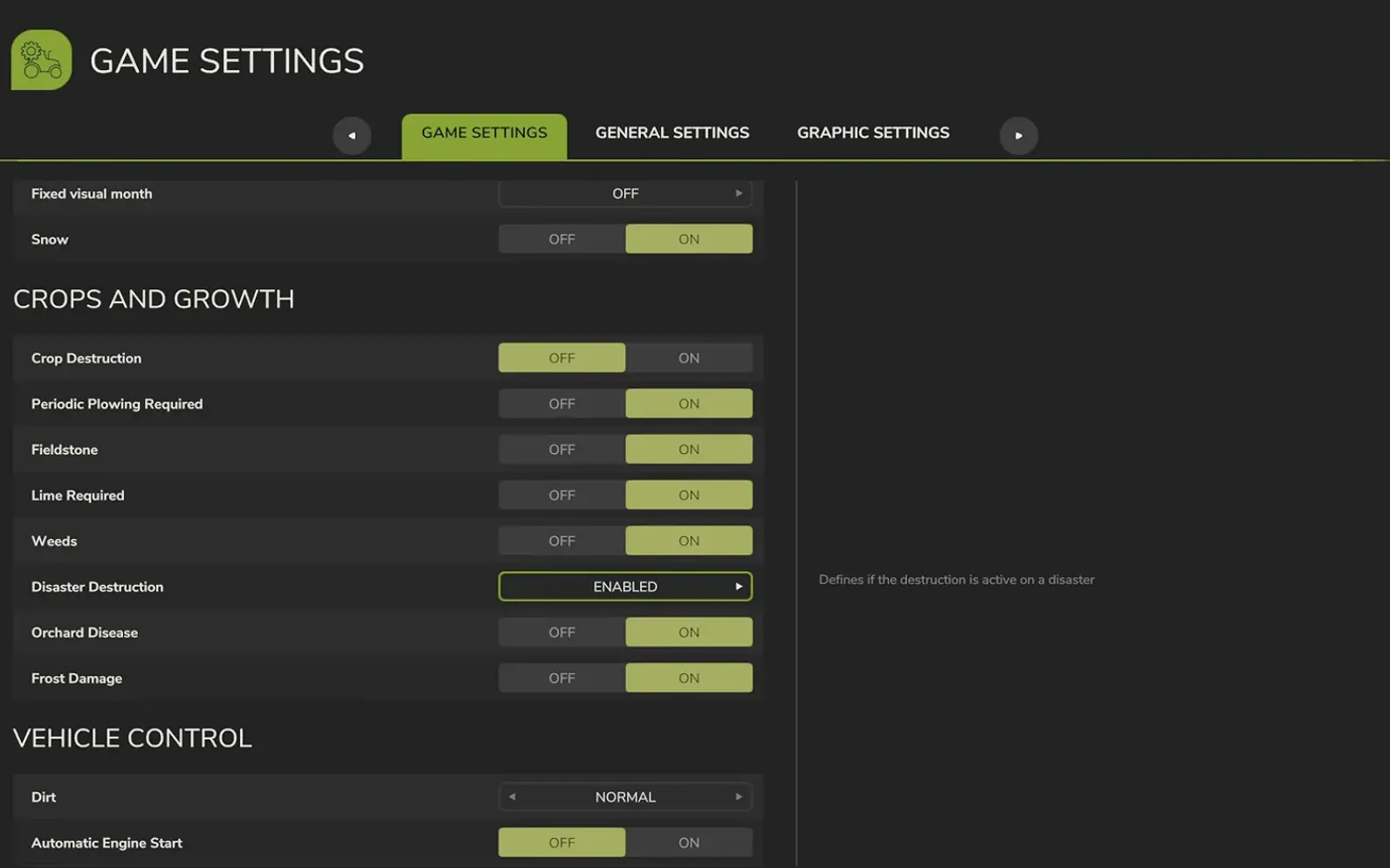Click the Automatic Engine Start label
Image resolution: width=1390 pixels, height=868 pixels.
coord(107,843)
